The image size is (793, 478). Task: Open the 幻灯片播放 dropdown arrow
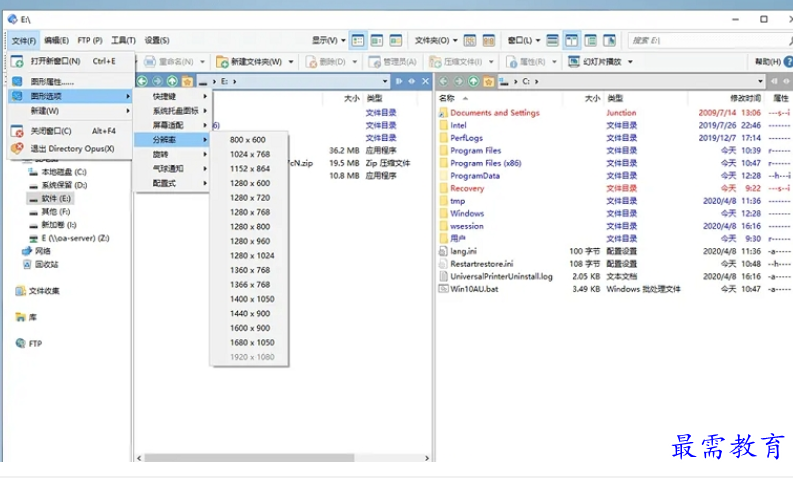click(x=630, y=62)
